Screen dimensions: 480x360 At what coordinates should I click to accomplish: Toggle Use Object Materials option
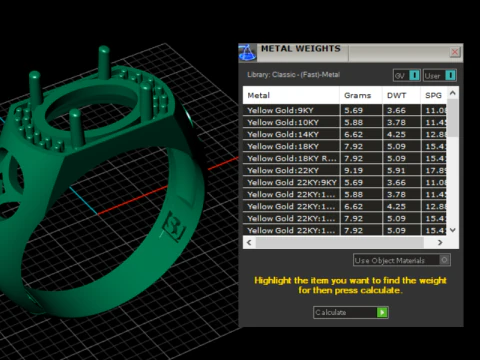pyautogui.click(x=444, y=260)
